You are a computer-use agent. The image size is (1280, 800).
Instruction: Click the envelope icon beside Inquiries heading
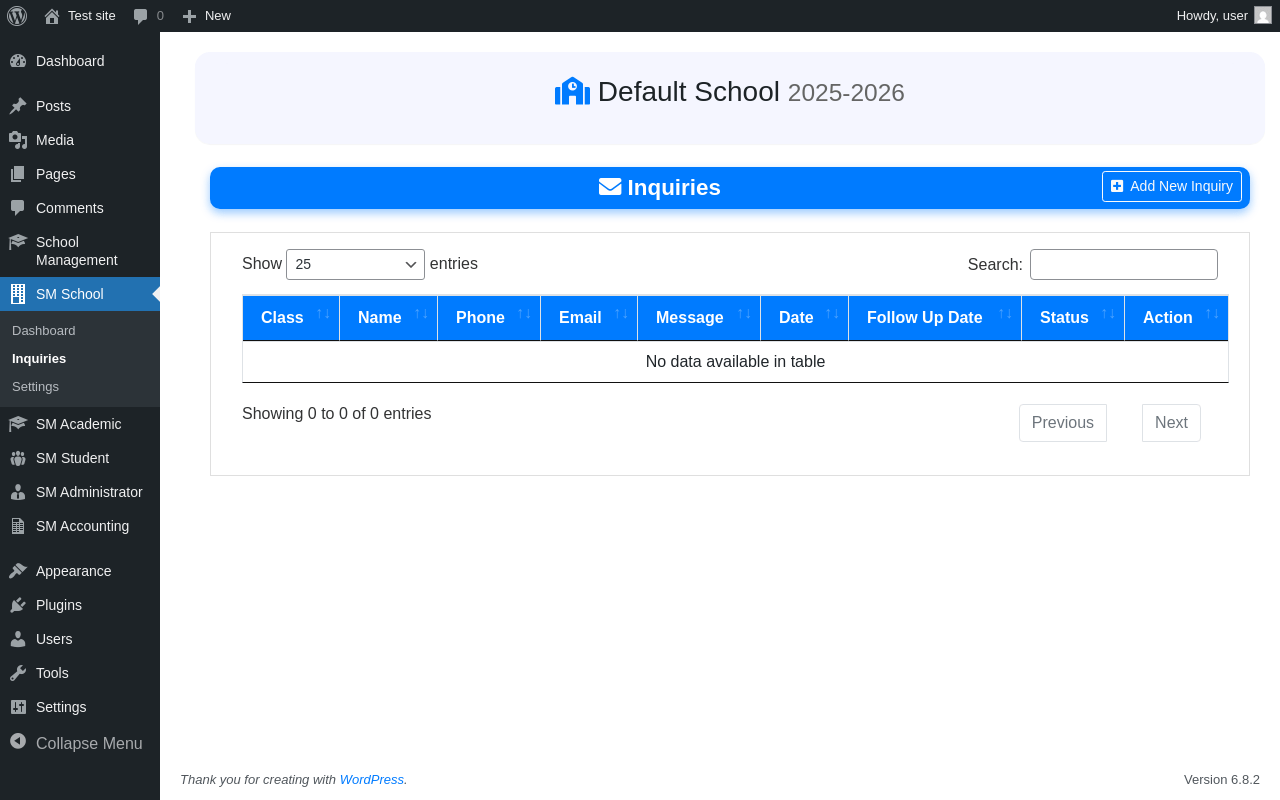[x=610, y=186]
